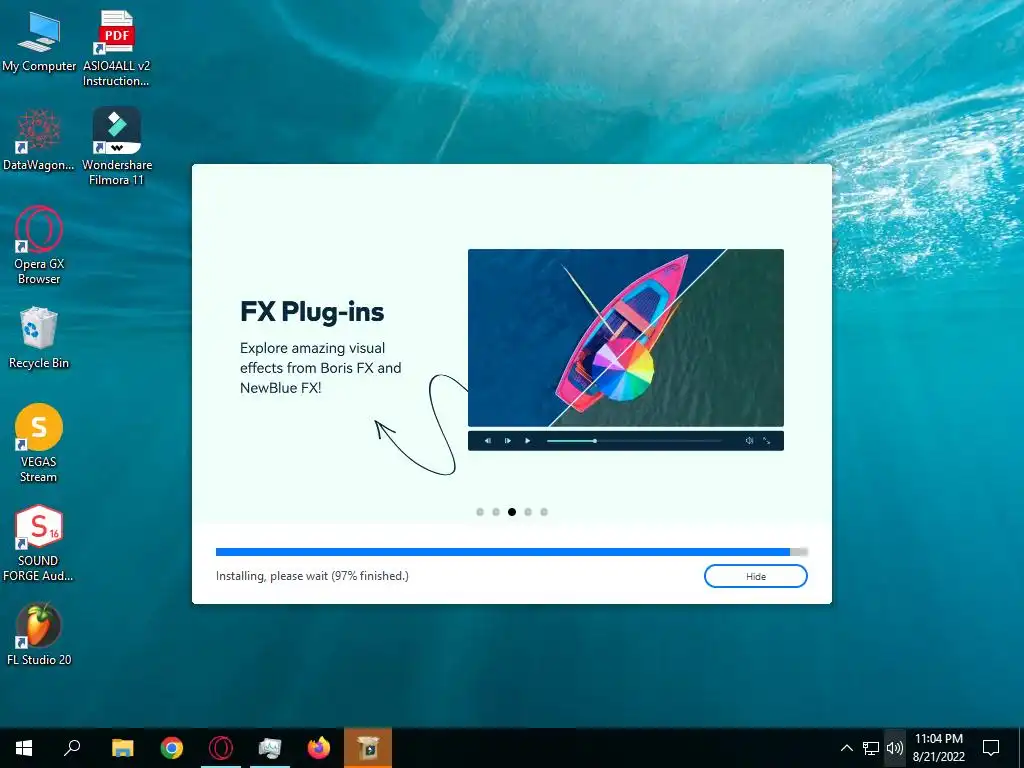Open network status tray icon
The width and height of the screenshot is (1024, 768).
871,748
